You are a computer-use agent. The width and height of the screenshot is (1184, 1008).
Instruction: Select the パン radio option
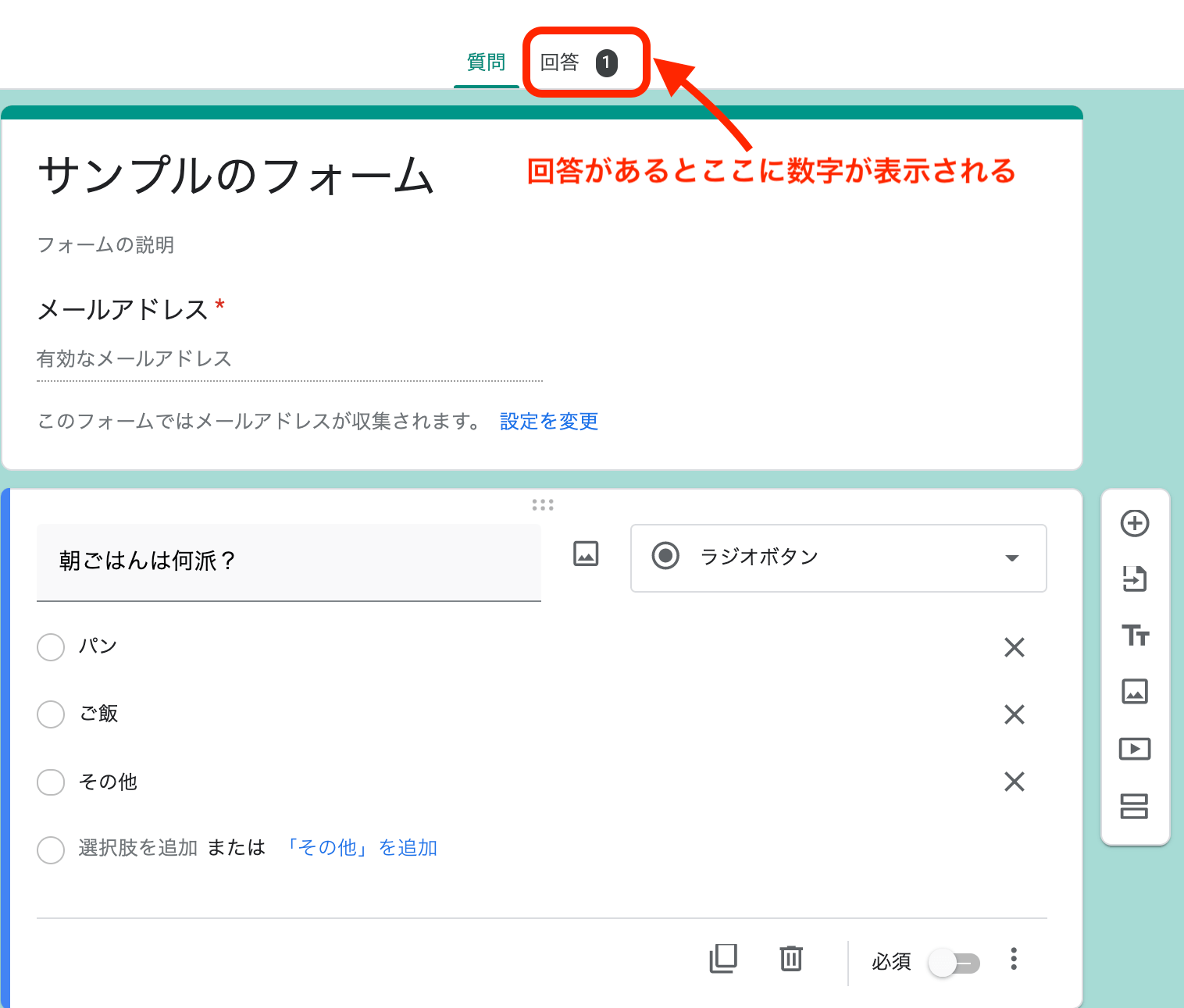tap(51, 647)
